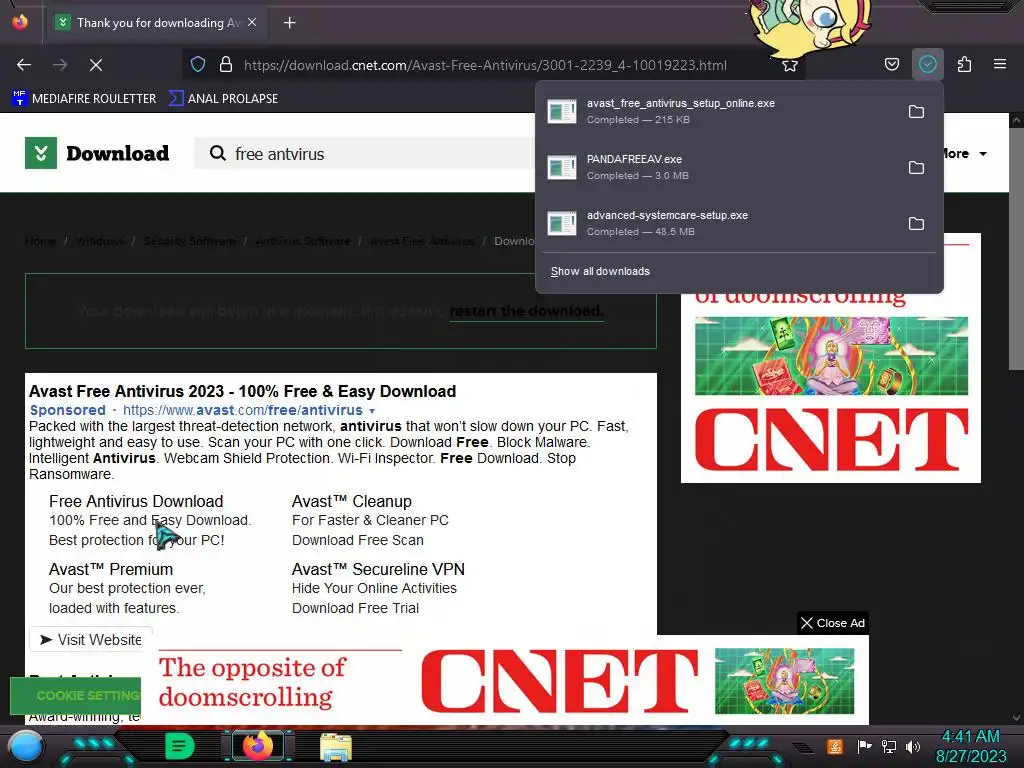This screenshot has height=768, width=1024.
Task: Open the Avast Premium sitelink
Action: (x=110, y=569)
